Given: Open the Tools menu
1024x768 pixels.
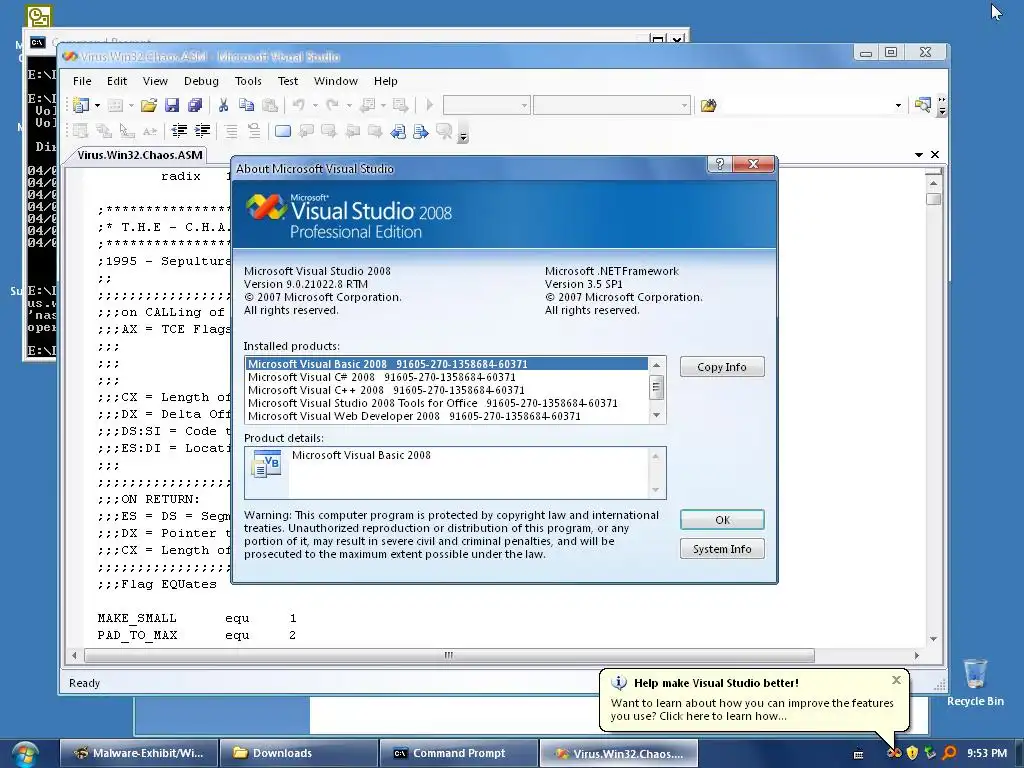Looking at the screenshot, I should (248, 81).
